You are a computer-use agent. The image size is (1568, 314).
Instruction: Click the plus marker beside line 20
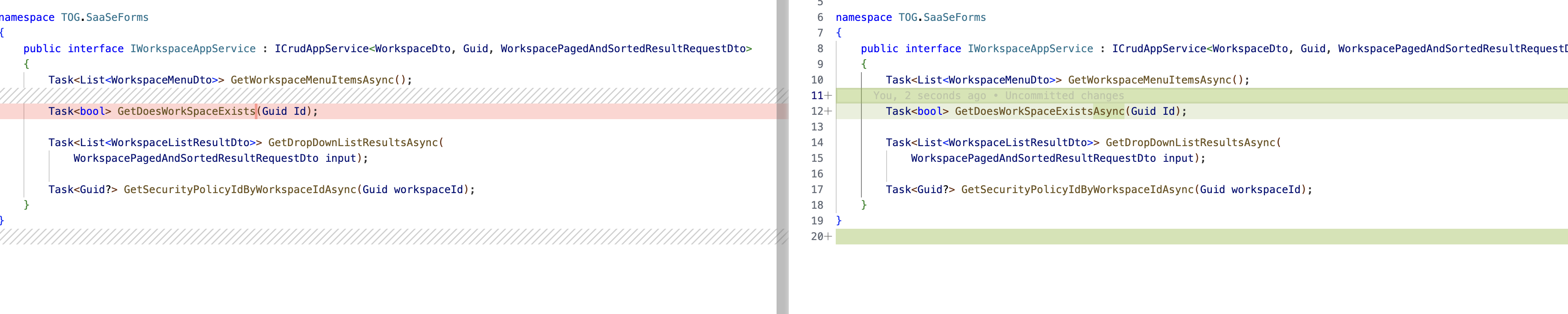click(828, 237)
